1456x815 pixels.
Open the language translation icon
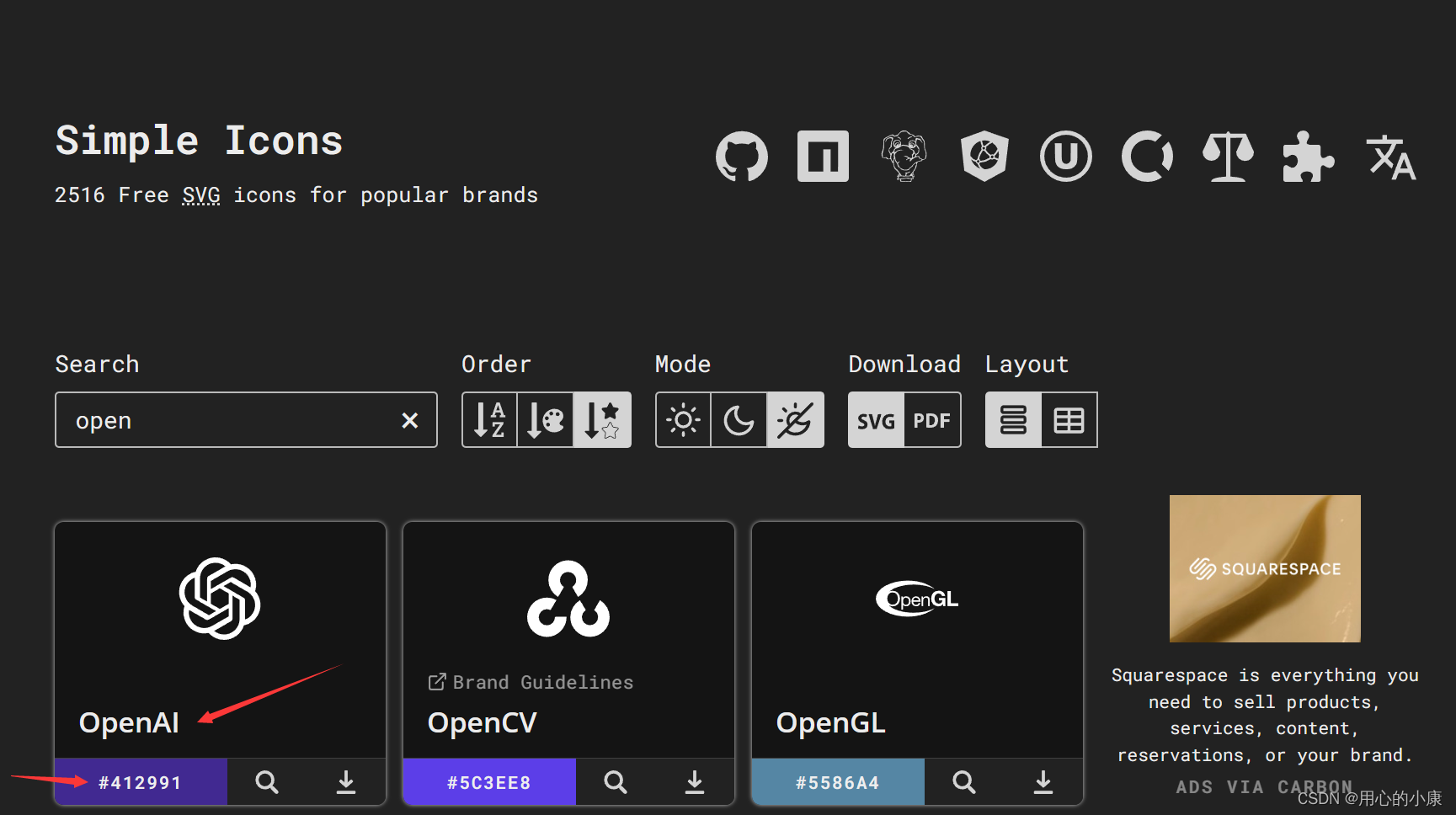1390,157
